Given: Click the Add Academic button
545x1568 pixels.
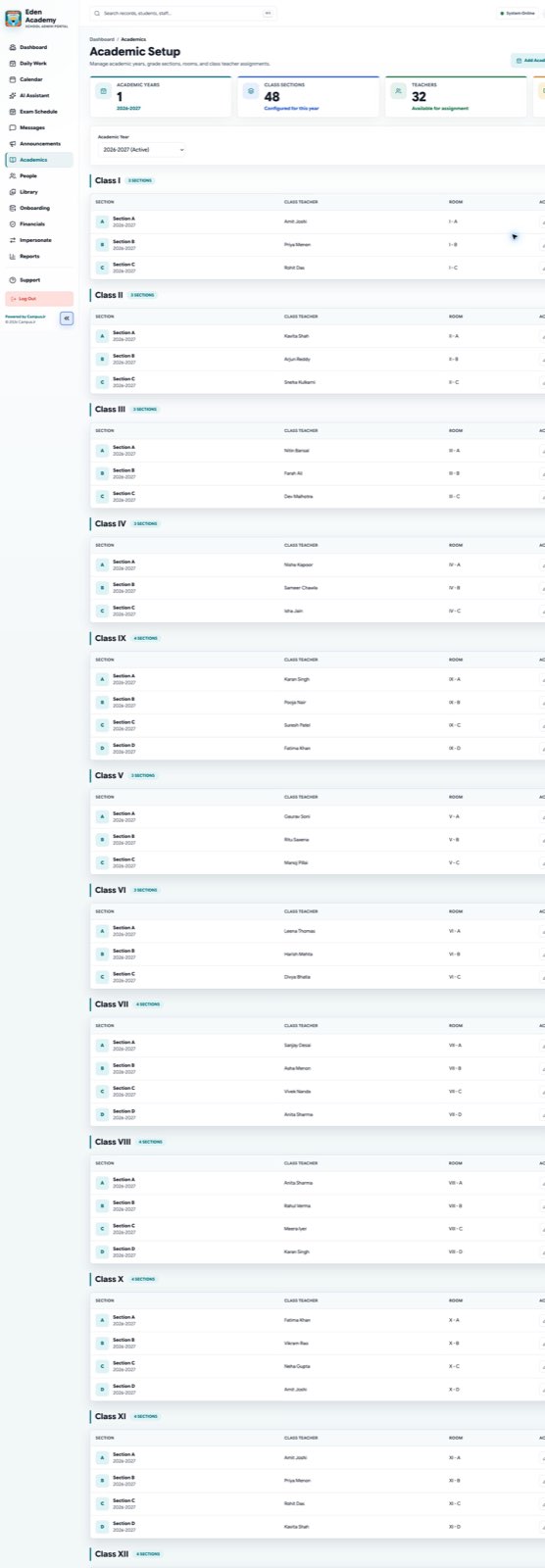Looking at the screenshot, I should click(529, 61).
